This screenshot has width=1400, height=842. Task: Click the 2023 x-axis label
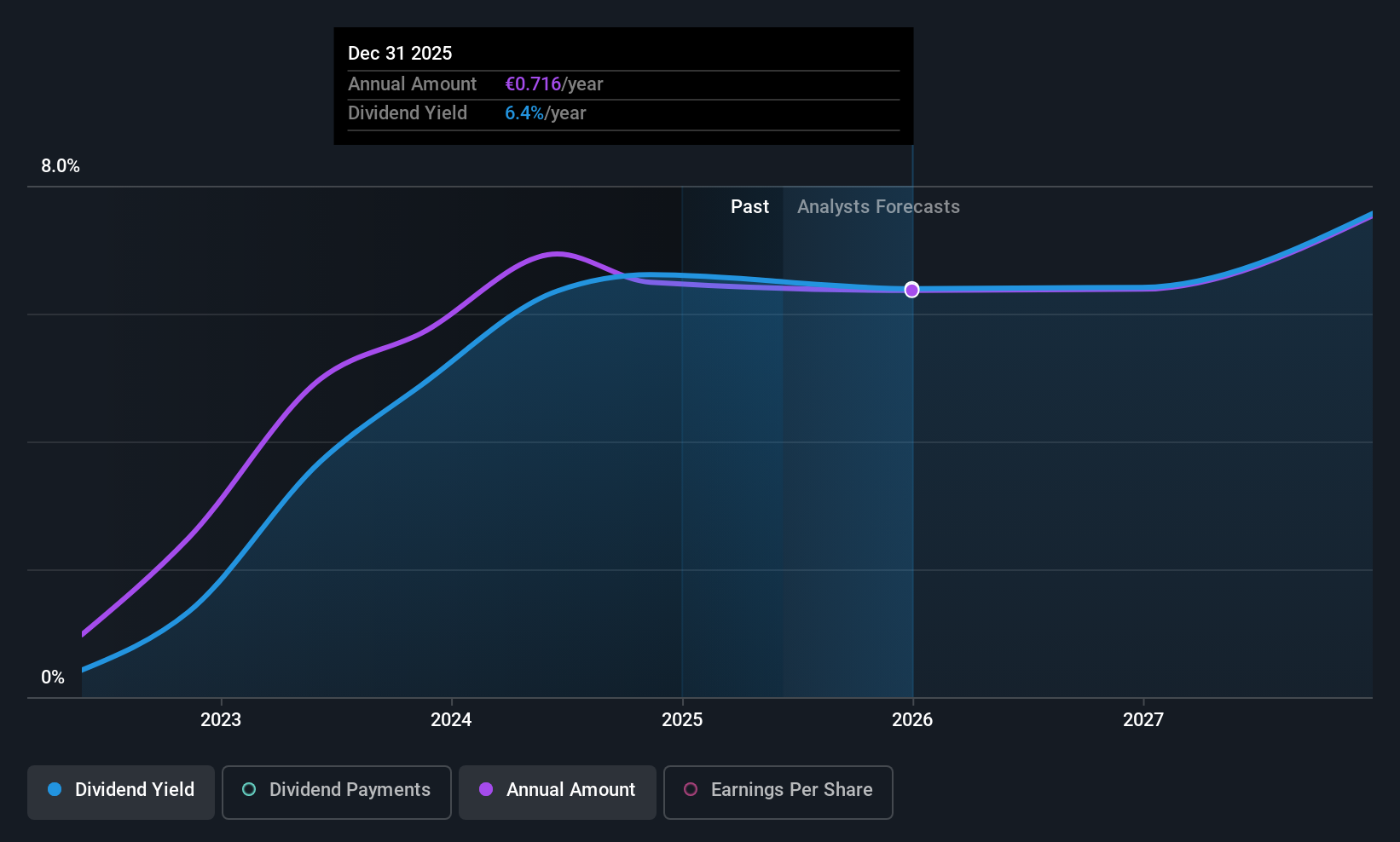click(221, 719)
